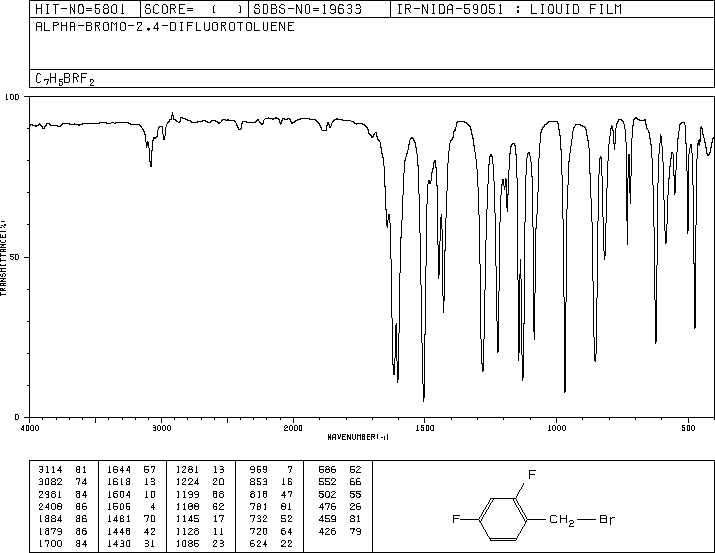Click the top F atom in the structure
The height and width of the screenshot is (553, 715).
(x=532, y=475)
